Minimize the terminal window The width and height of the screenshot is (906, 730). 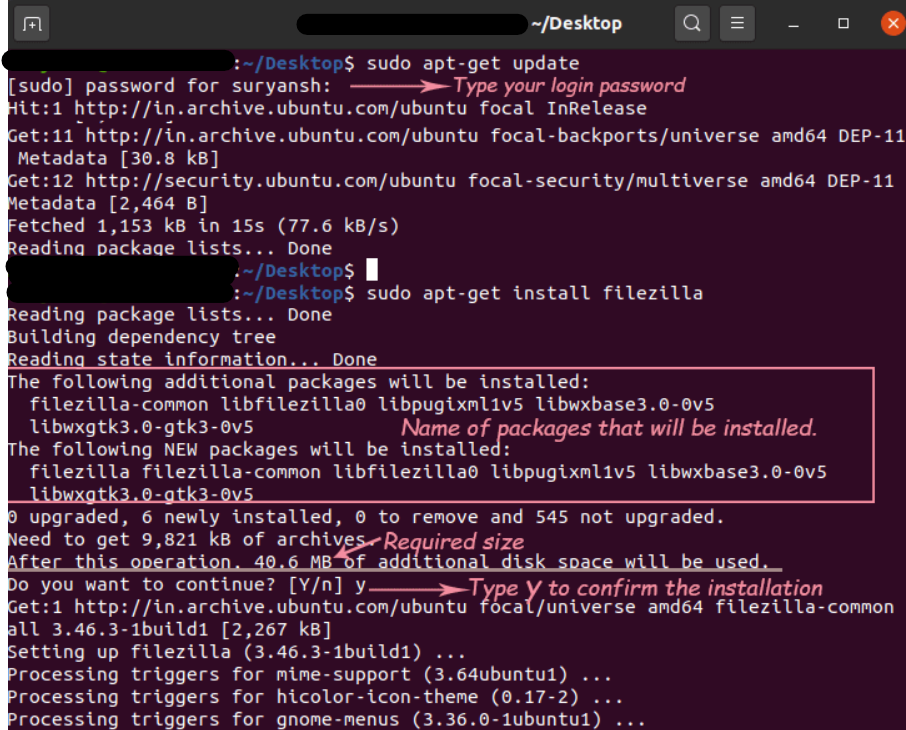[793, 24]
